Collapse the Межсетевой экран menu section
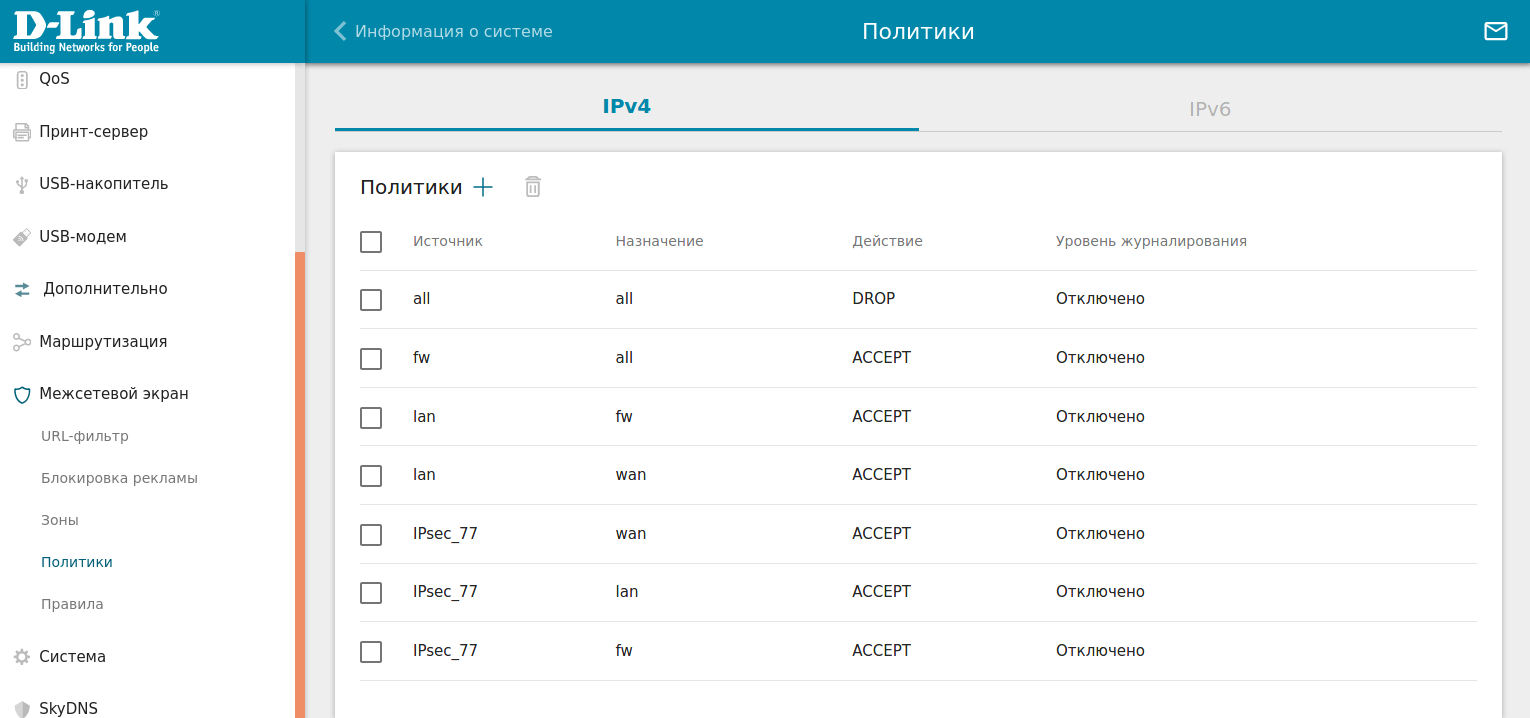This screenshot has height=718, width=1530. tap(114, 394)
